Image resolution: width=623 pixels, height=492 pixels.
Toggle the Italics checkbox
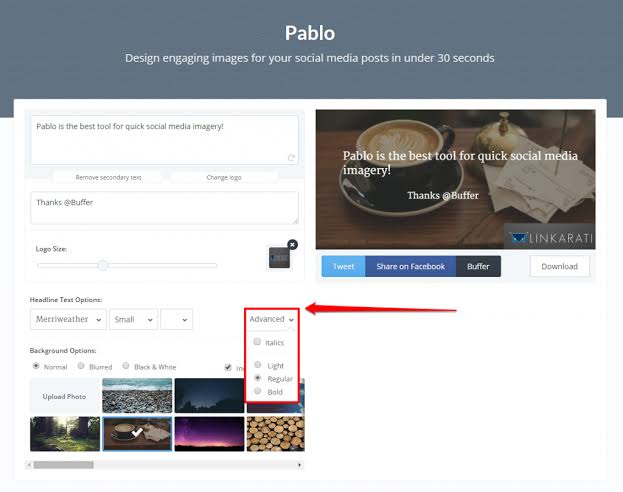(257, 341)
